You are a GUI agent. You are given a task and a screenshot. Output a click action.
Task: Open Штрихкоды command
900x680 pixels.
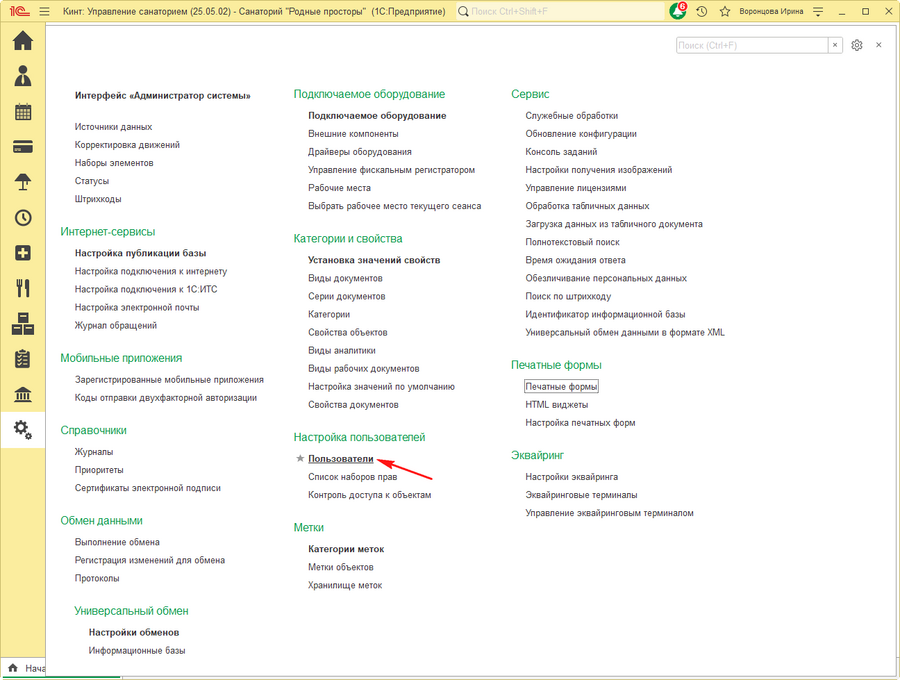98,199
